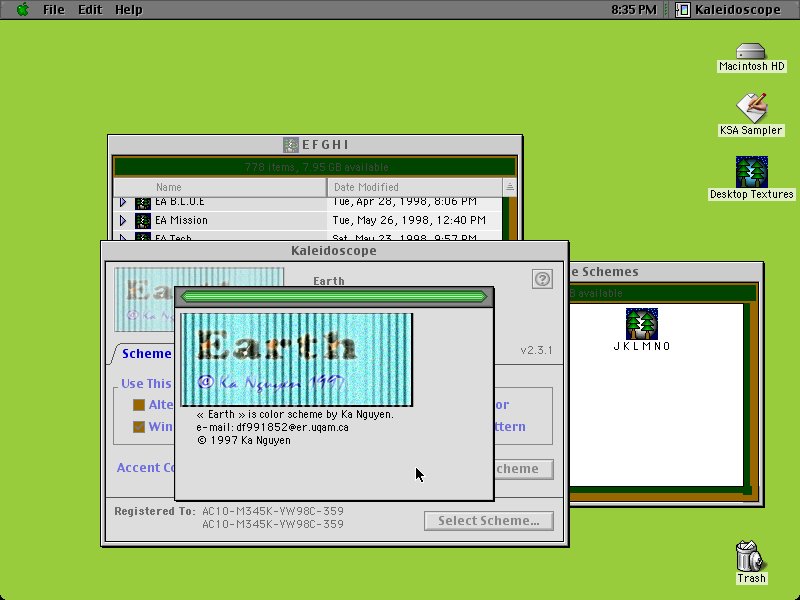Image resolution: width=800 pixels, height=600 pixels.
Task: Click the first registration code line
Action: (273, 511)
